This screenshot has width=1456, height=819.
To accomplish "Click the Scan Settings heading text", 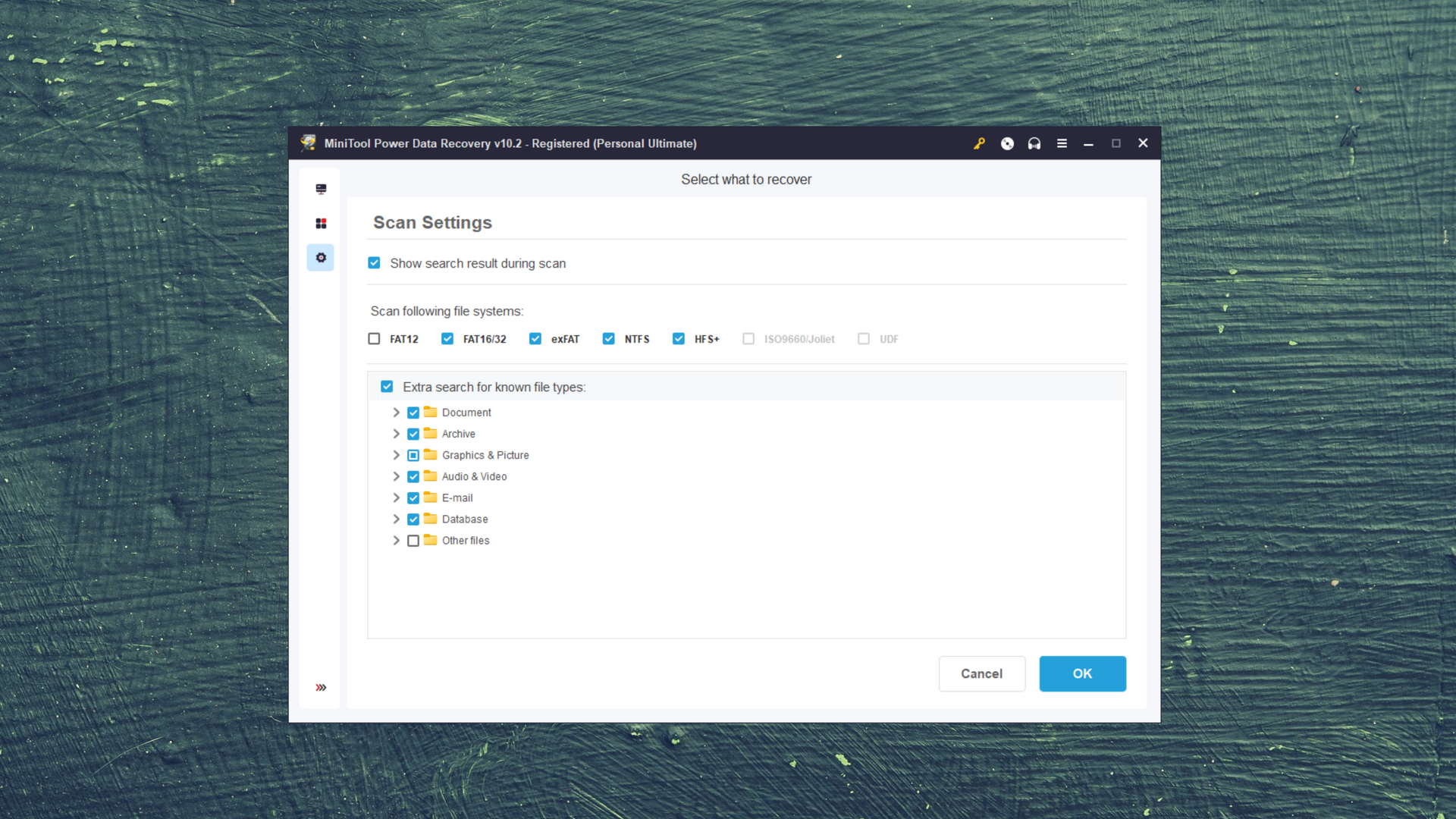I will click(432, 222).
